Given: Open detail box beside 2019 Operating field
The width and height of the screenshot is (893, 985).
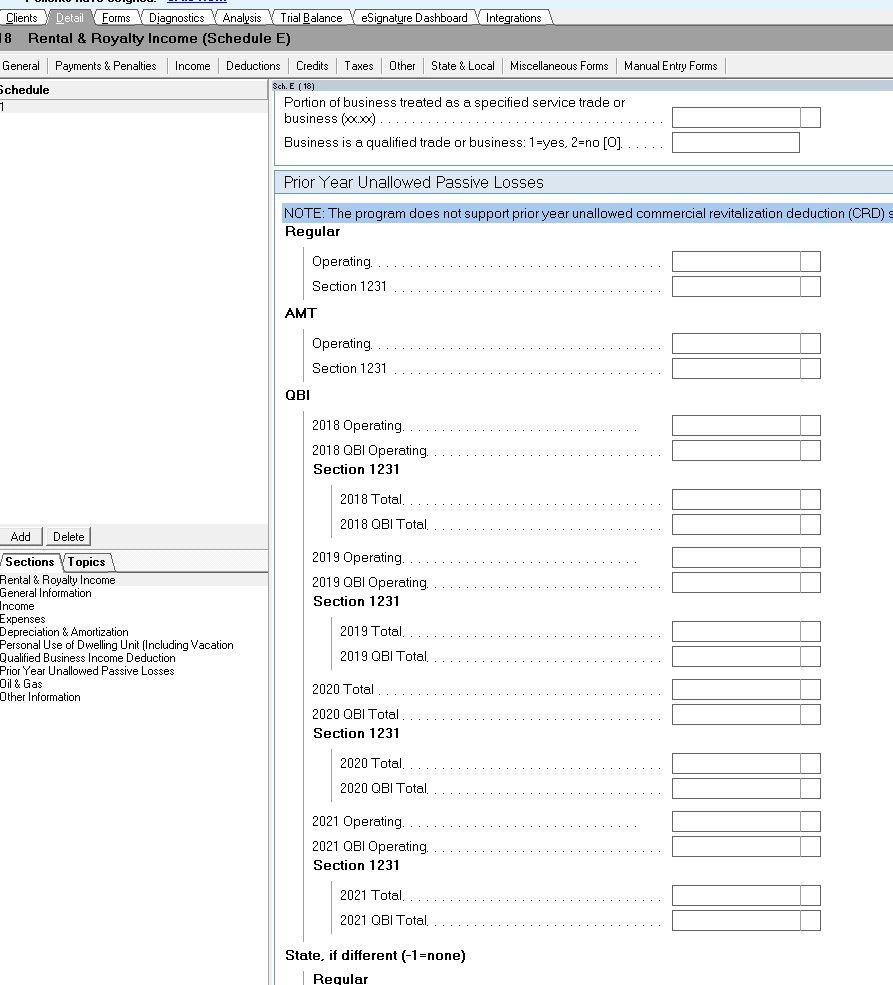Looking at the screenshot, I should pos(811,557).
